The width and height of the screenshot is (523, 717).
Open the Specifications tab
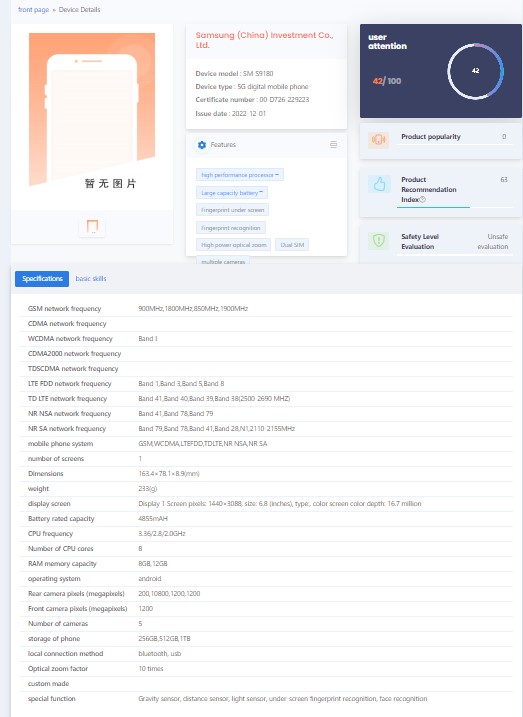click(42, 279)
